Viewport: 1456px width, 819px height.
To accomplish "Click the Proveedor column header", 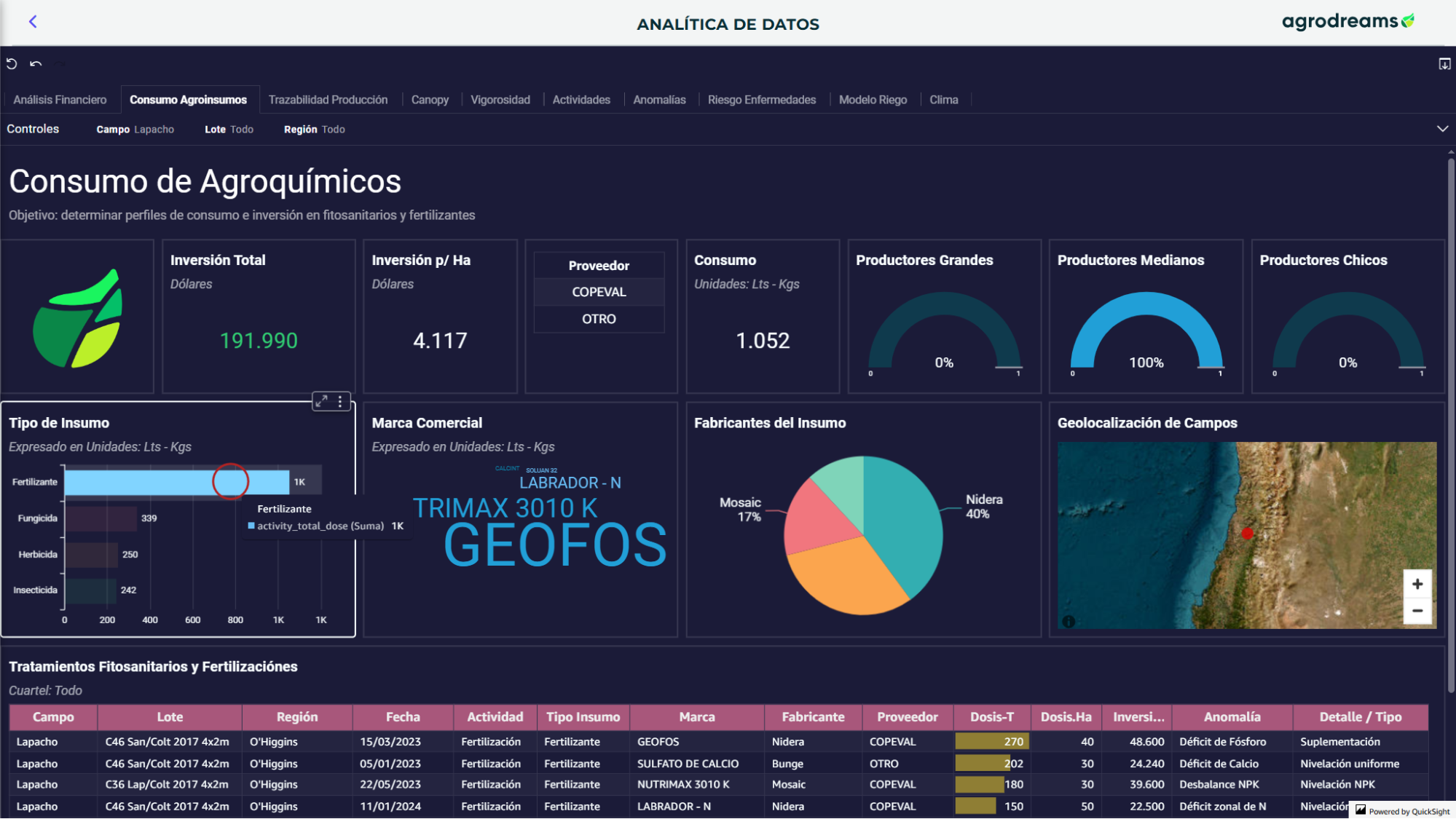I will point(599,266).
